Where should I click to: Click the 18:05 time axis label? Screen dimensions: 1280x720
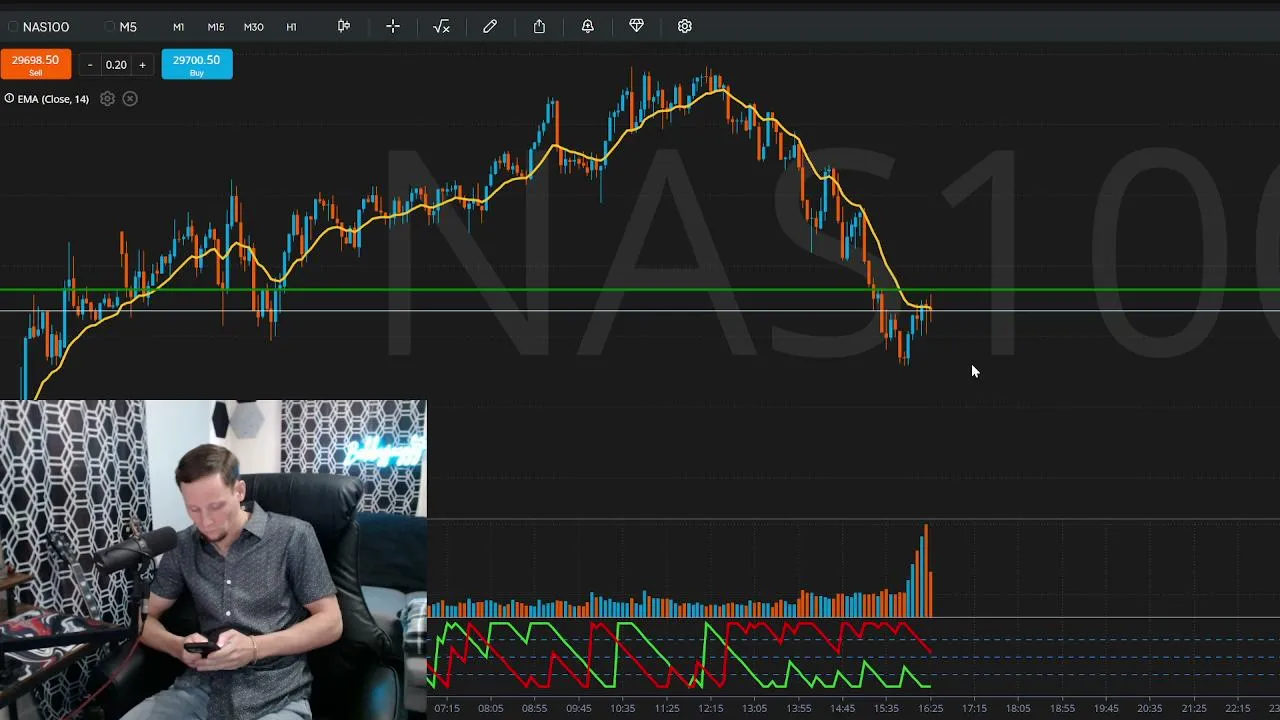click(1018, 708)
